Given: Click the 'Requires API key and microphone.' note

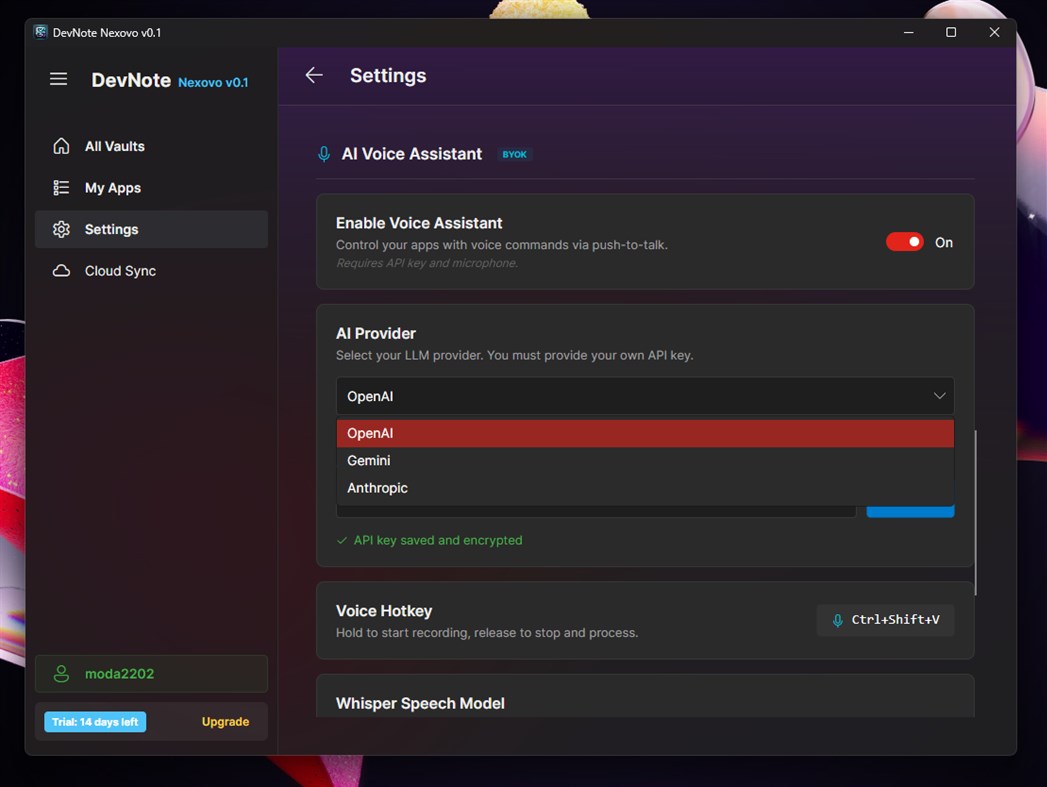Looking at the screenshot, I should [x=427, y=263].
